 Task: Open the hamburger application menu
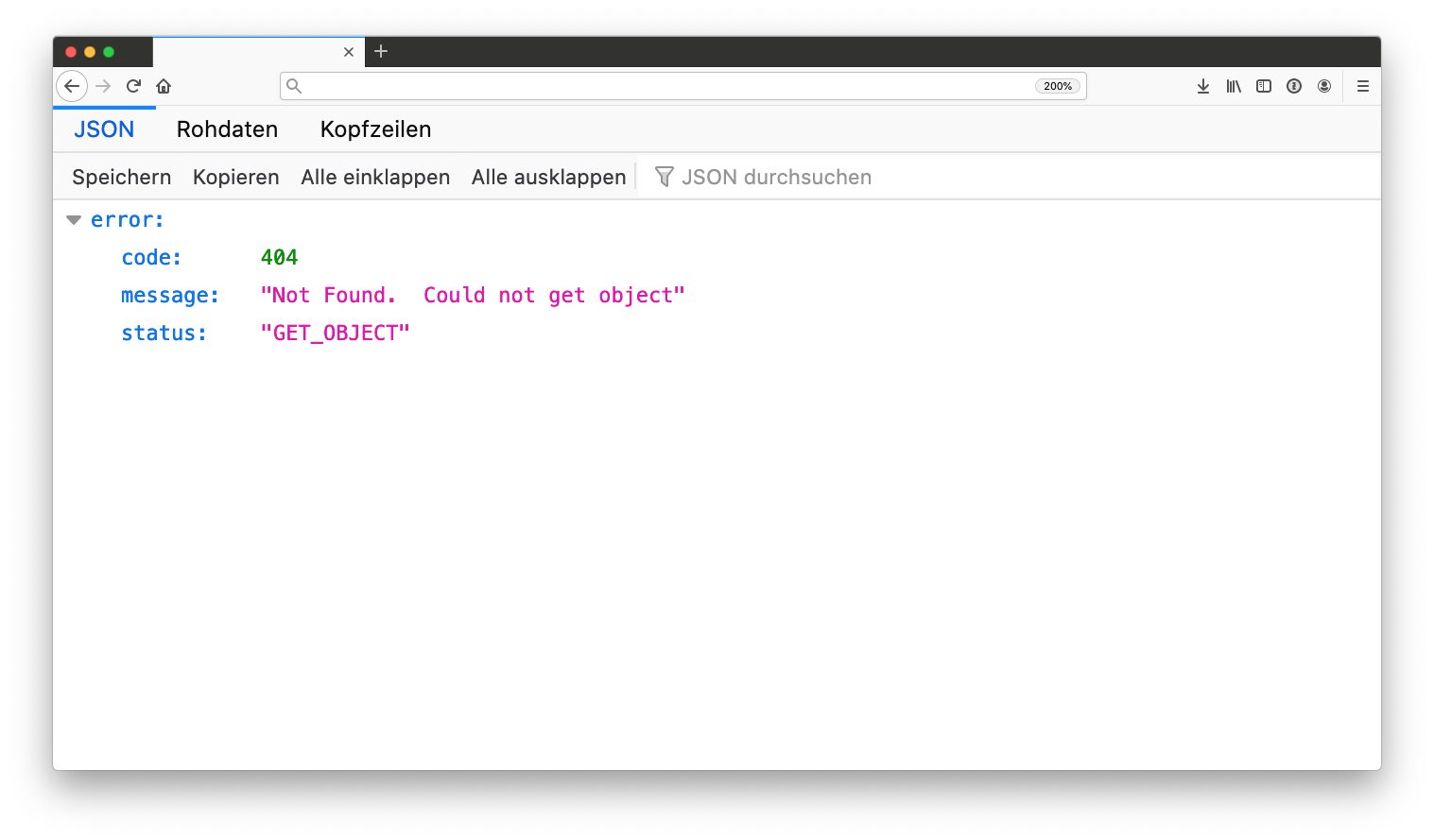(x=1363, y=86)
